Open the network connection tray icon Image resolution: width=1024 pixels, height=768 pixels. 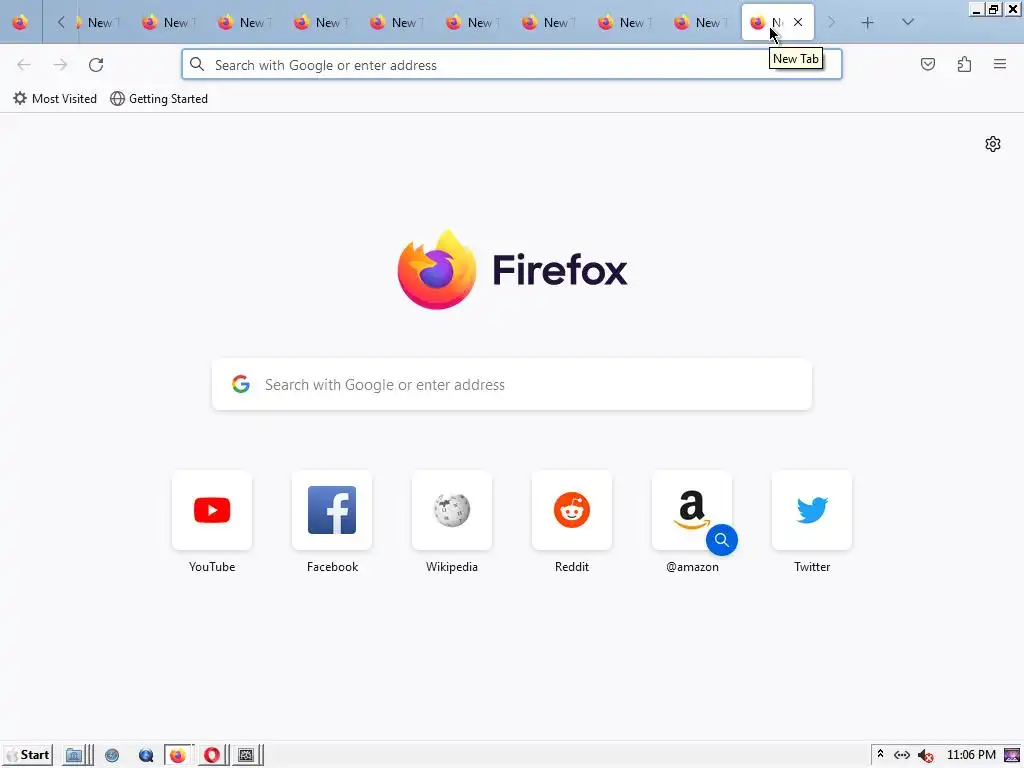[902, 755]
